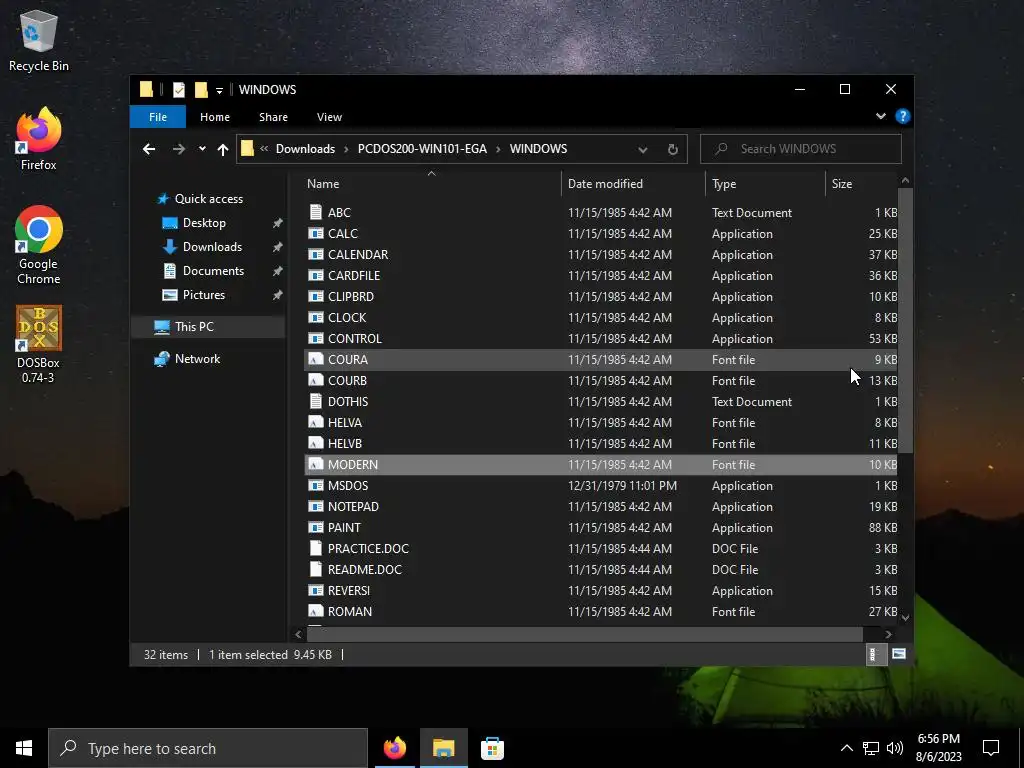Select the NOTEPAD application
Screen dimensions: 1024x768
(x=353, y=507)
